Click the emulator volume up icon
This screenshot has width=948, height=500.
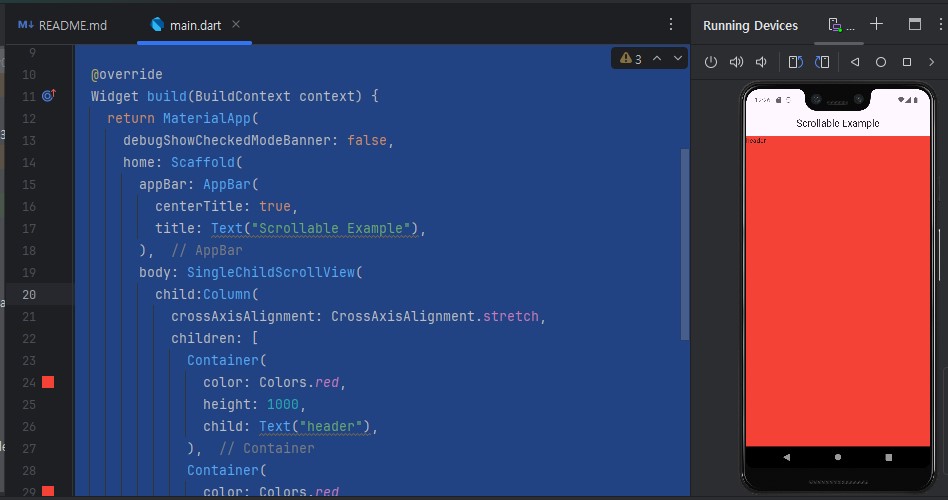point(736,62)
